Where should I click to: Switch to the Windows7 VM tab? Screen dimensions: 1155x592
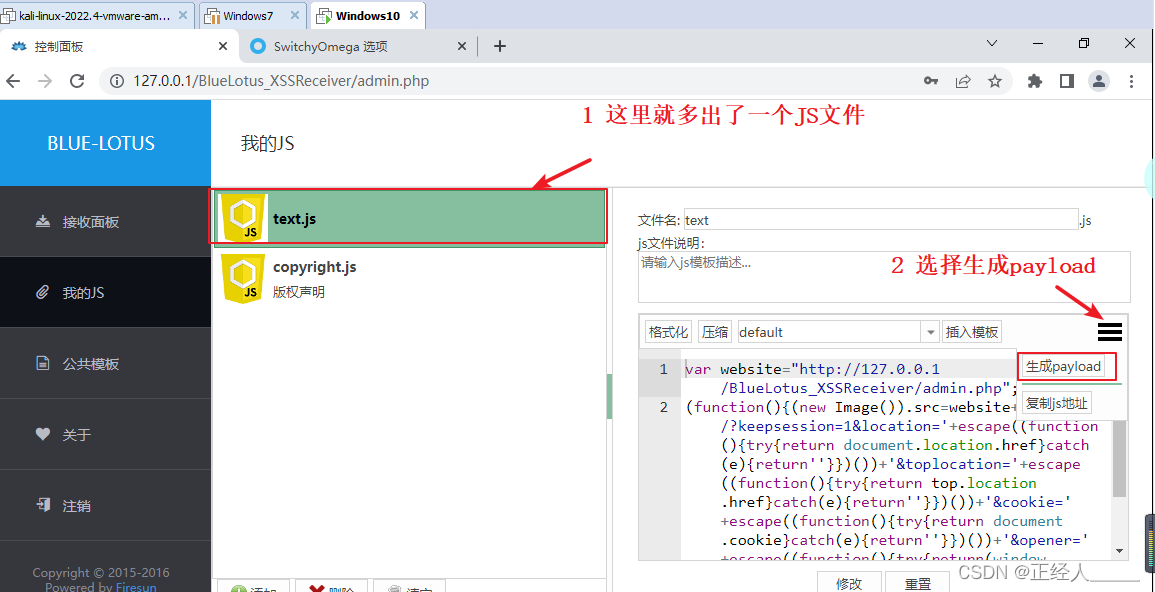[253, 15]
